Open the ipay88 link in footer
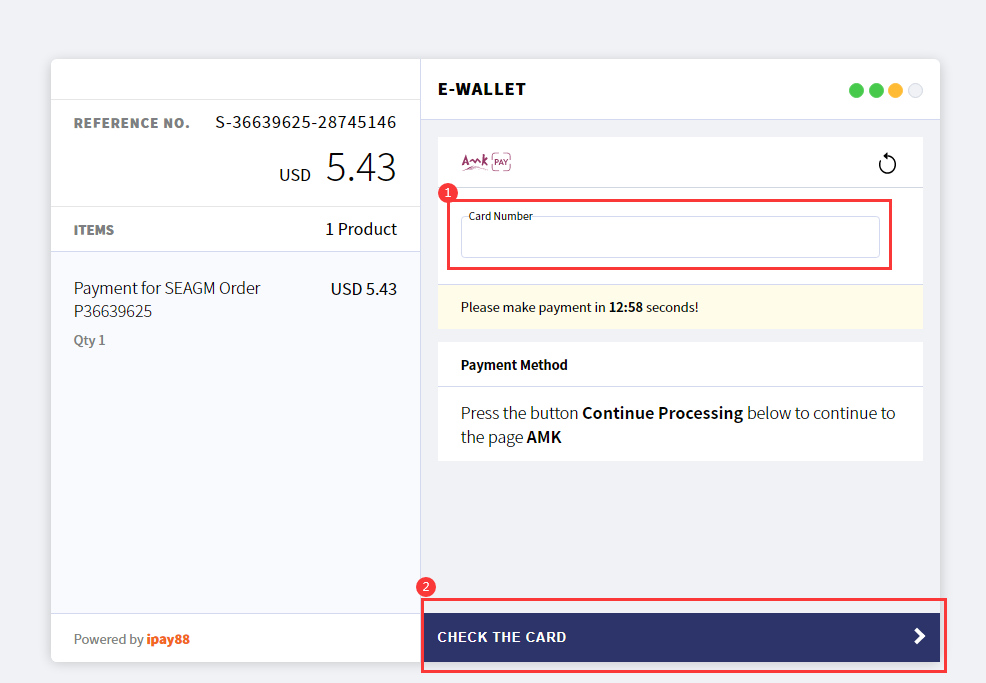This screenshot has width=986, height=683. coord(168,639)
